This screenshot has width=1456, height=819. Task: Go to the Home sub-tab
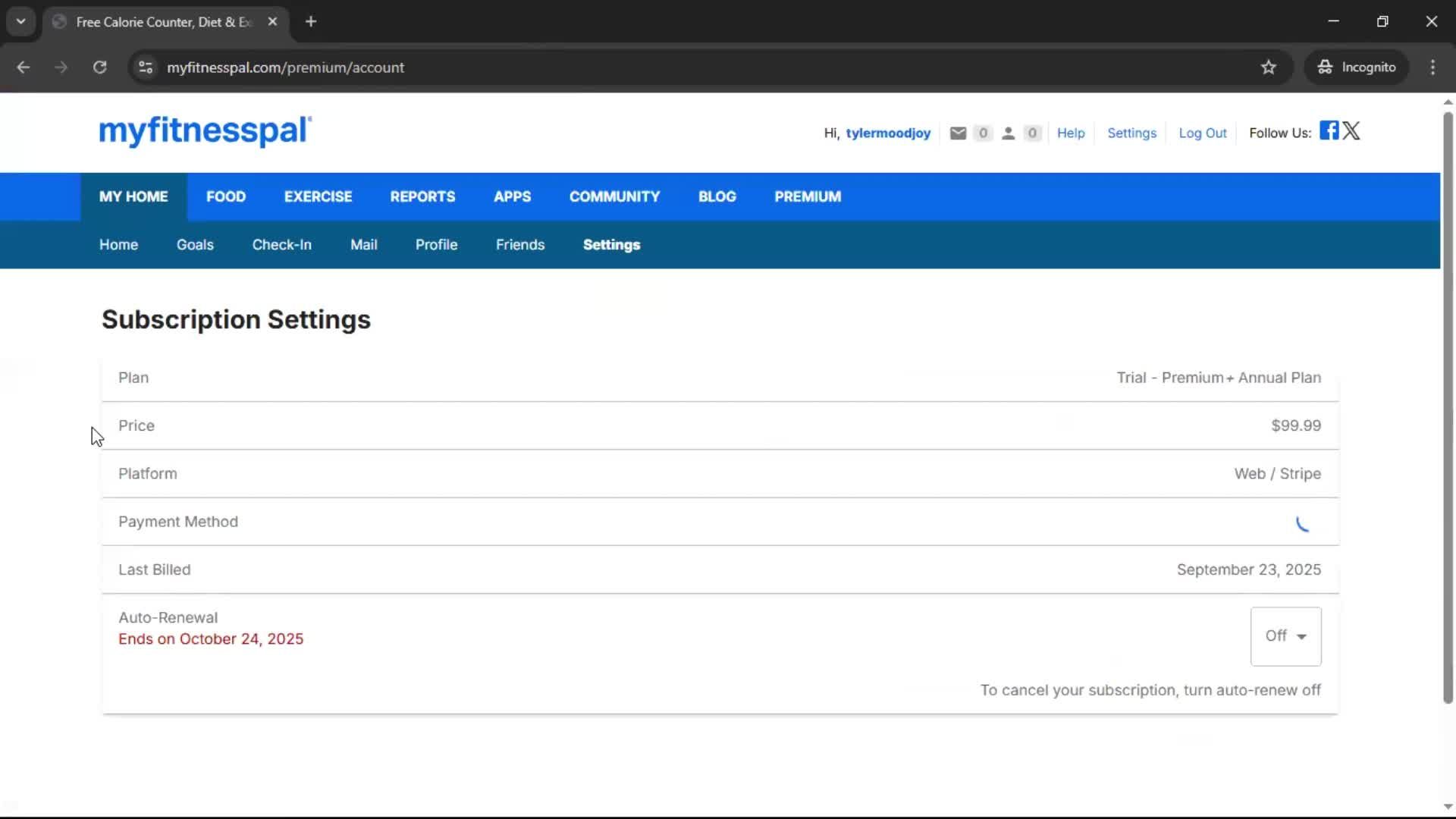[x=118, y=245]
